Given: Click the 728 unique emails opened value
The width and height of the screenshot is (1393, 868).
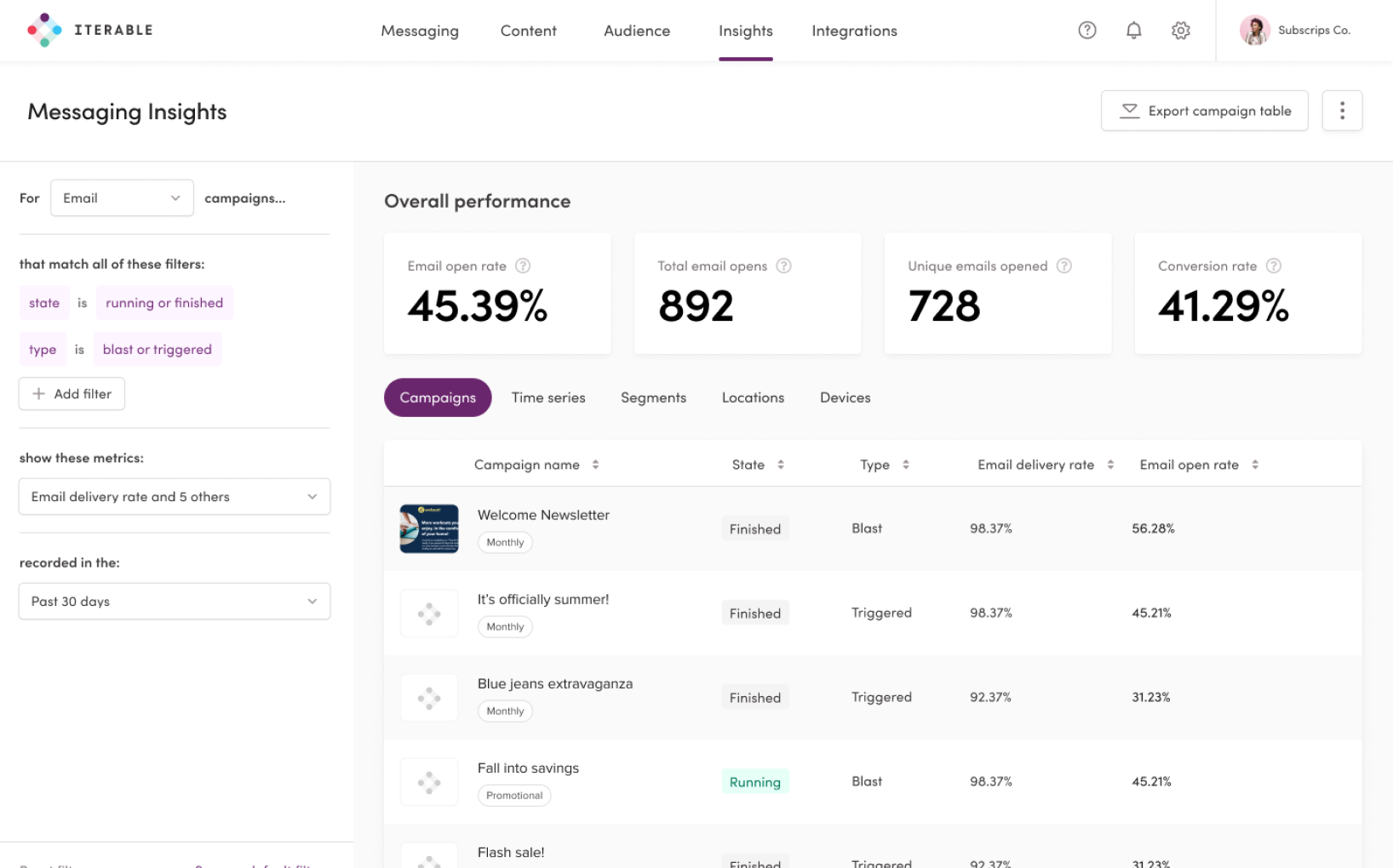Looking at the screenshot, I should point(944,306).
